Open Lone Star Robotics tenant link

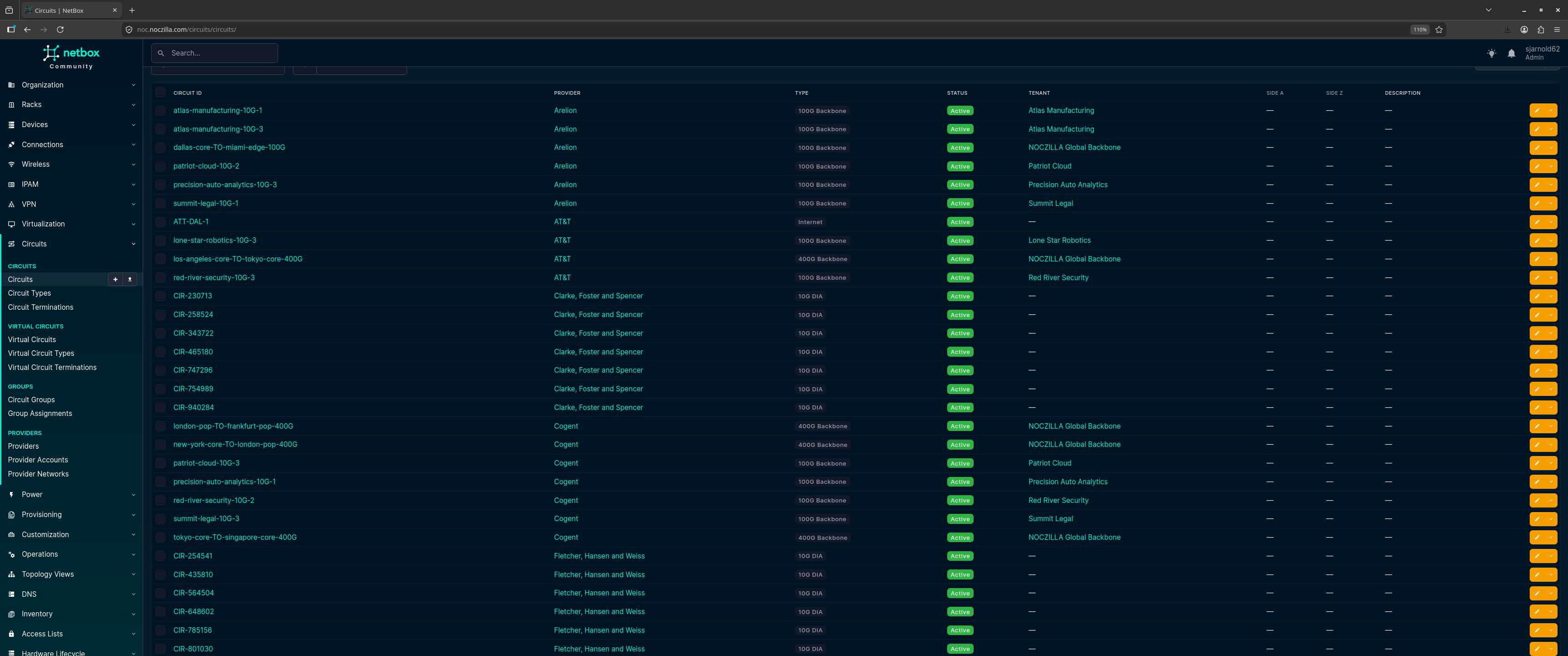1060,241
